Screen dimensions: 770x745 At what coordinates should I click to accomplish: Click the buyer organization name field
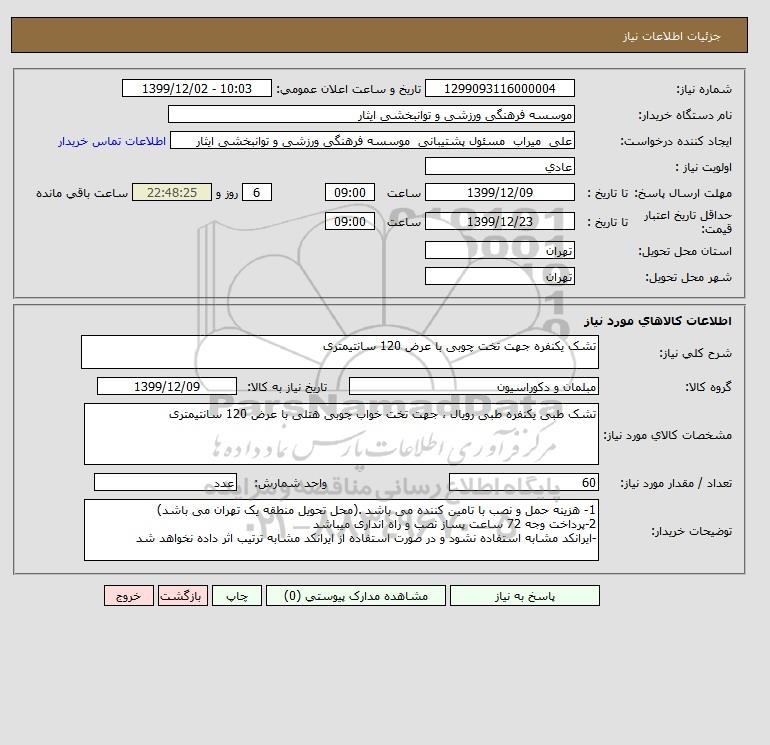(x=371, y=114)
